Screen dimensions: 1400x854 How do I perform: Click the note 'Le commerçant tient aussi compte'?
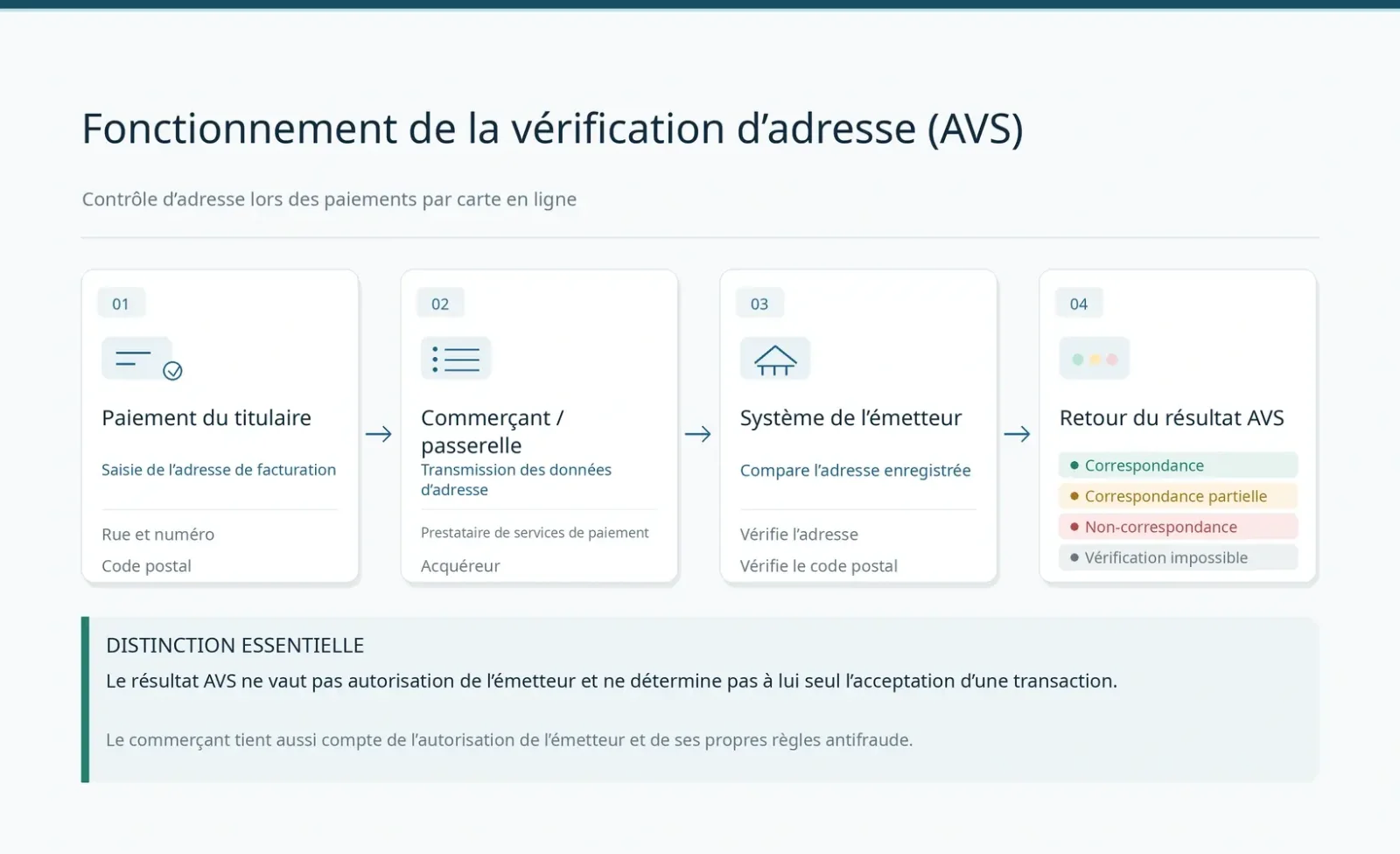509,740
